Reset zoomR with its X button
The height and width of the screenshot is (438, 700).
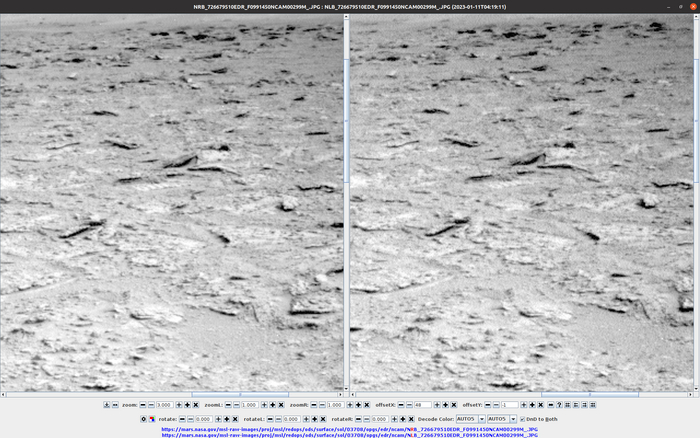click(367, 405)
